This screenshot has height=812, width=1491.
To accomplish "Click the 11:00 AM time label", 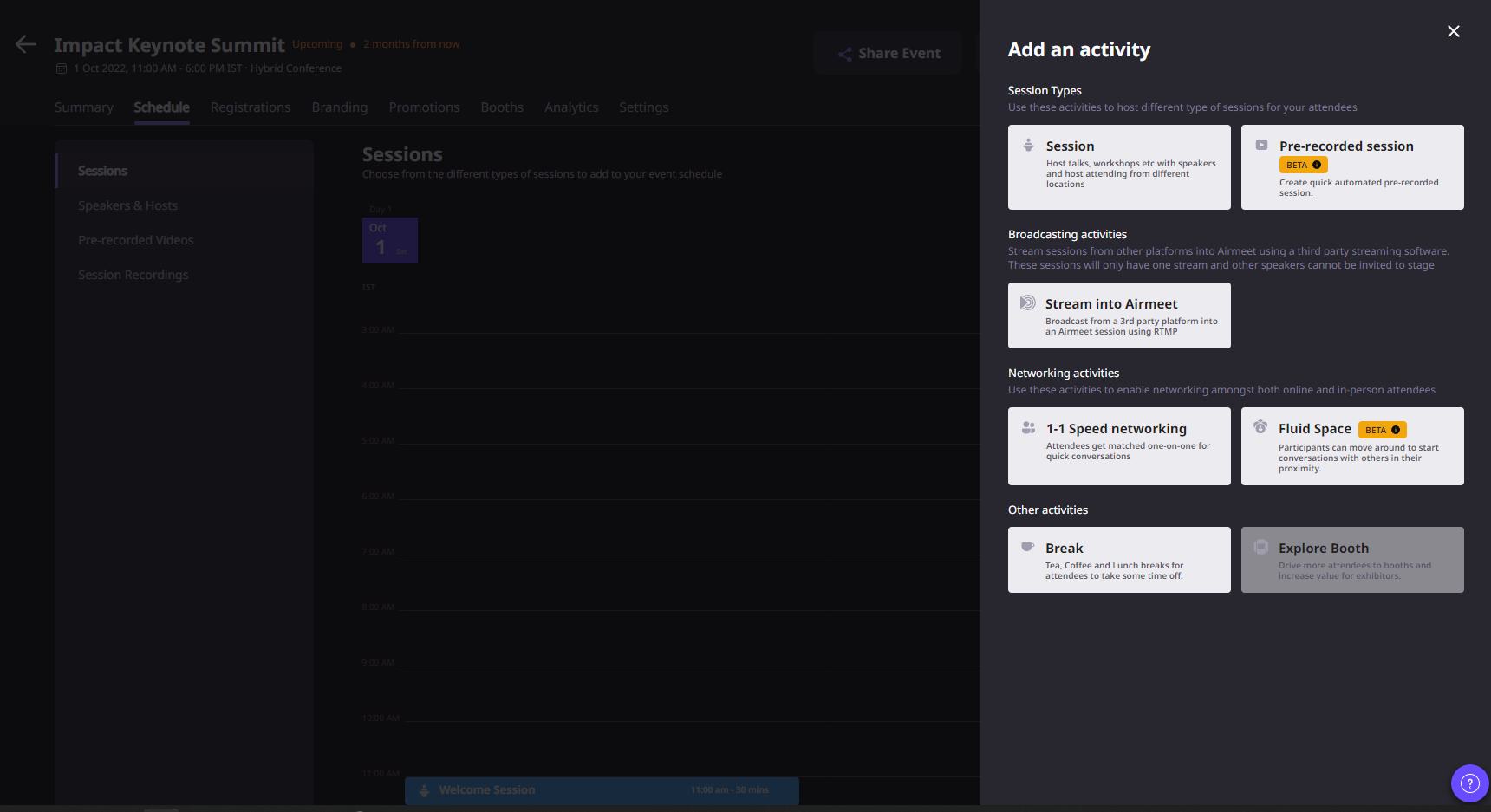I will tap(381, 774).
